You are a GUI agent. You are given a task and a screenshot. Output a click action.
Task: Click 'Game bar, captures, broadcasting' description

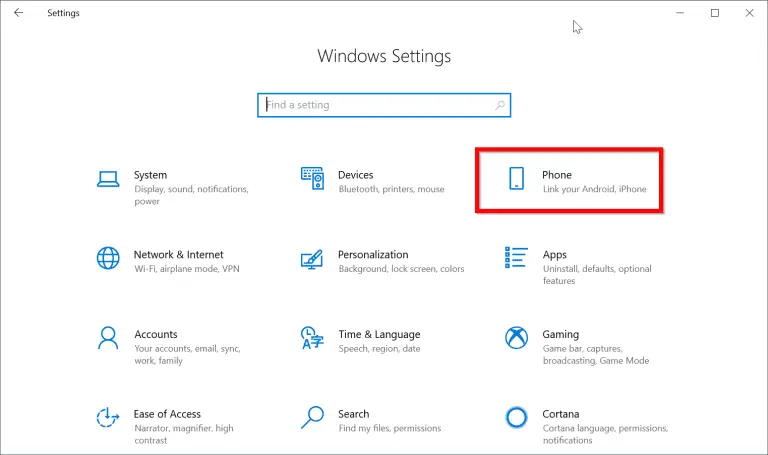pyautogui.click(x=596, y=355)
